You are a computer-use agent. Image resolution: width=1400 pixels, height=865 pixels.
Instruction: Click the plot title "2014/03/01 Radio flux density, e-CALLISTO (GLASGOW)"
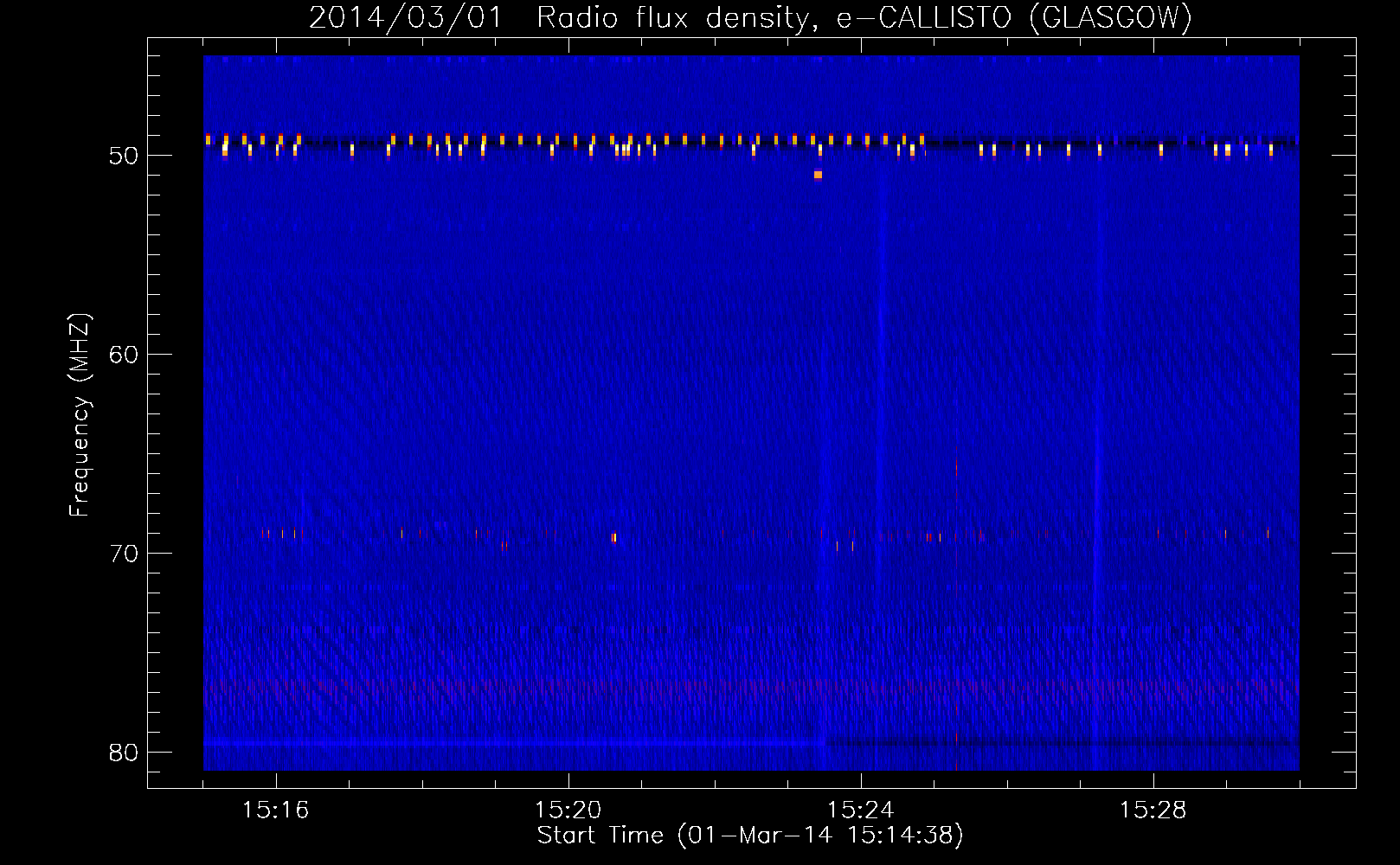pyautogui.click(x=750, y=16)
